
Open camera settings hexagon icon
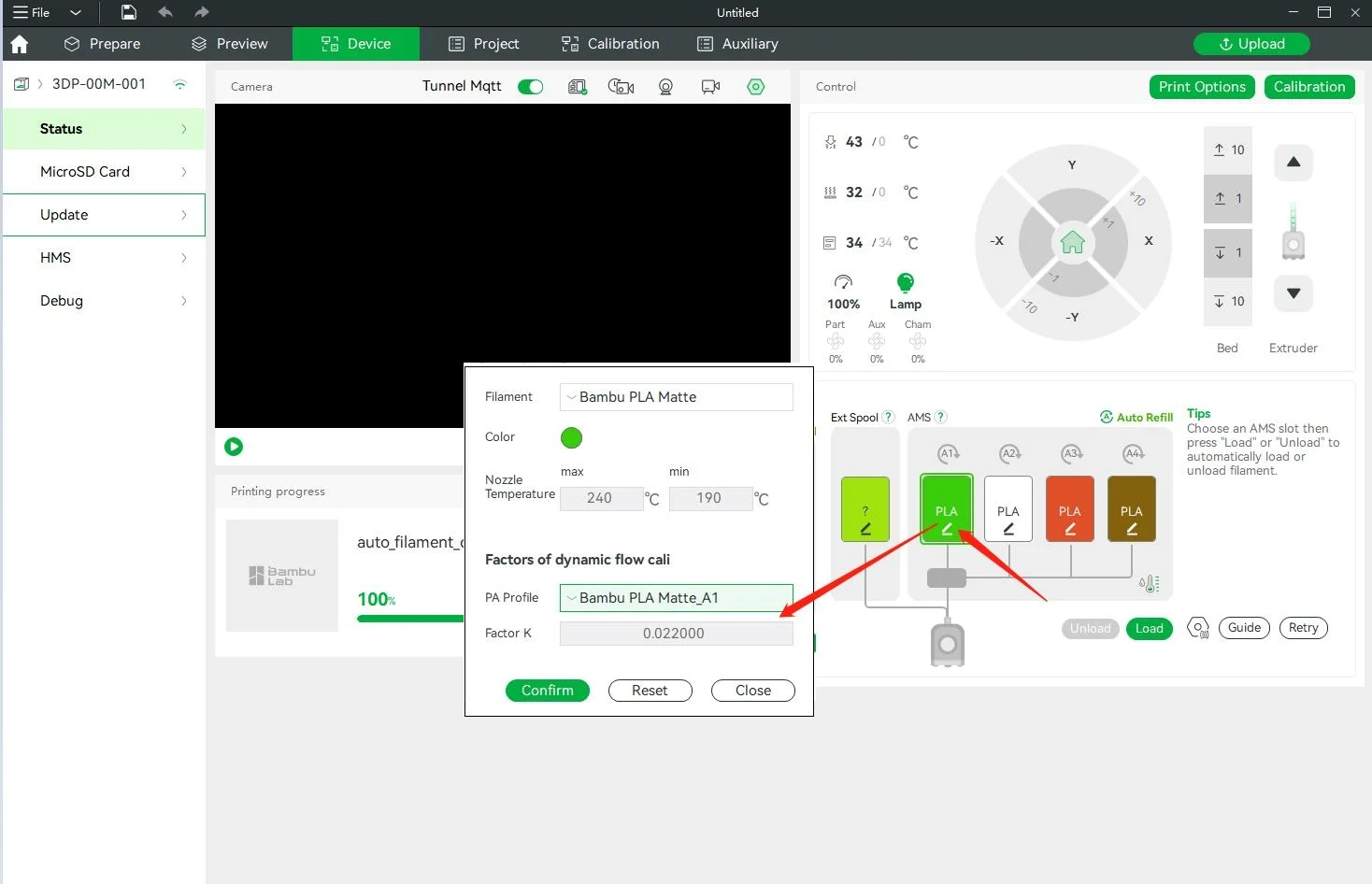(756, 87)
